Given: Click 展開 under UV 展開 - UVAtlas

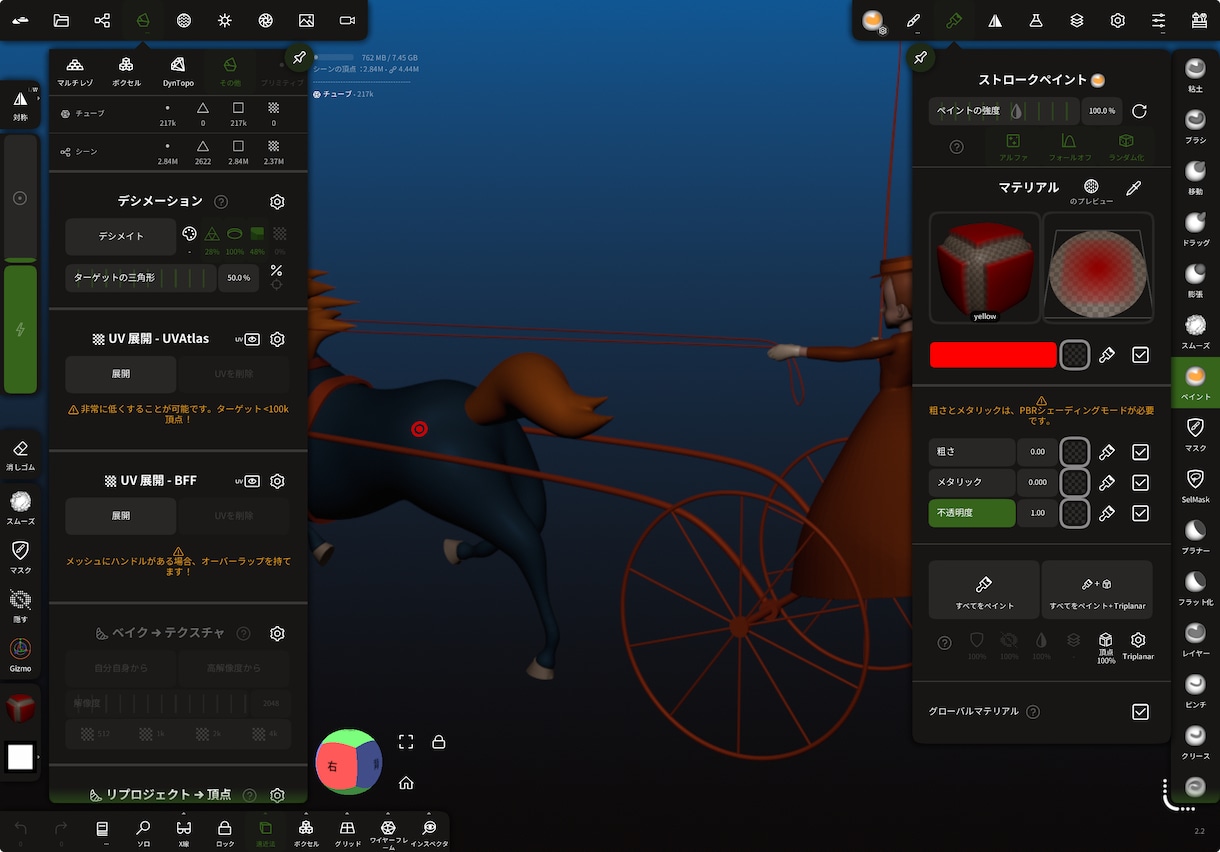Looking at the screenshot, I should pyautogui.click(x=121, y=374).
